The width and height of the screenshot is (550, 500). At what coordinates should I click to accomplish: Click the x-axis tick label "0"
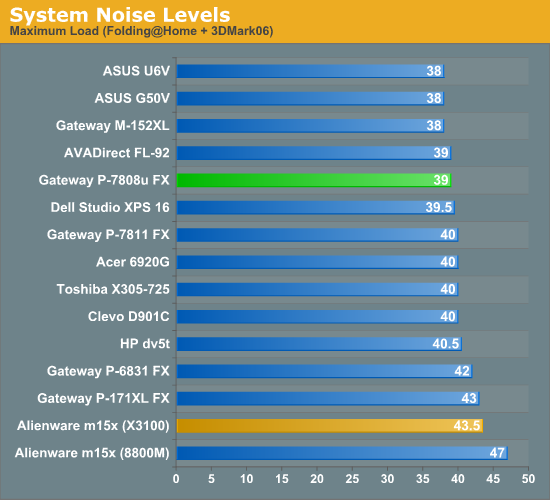pyautogui.click(x=176, y=479)
